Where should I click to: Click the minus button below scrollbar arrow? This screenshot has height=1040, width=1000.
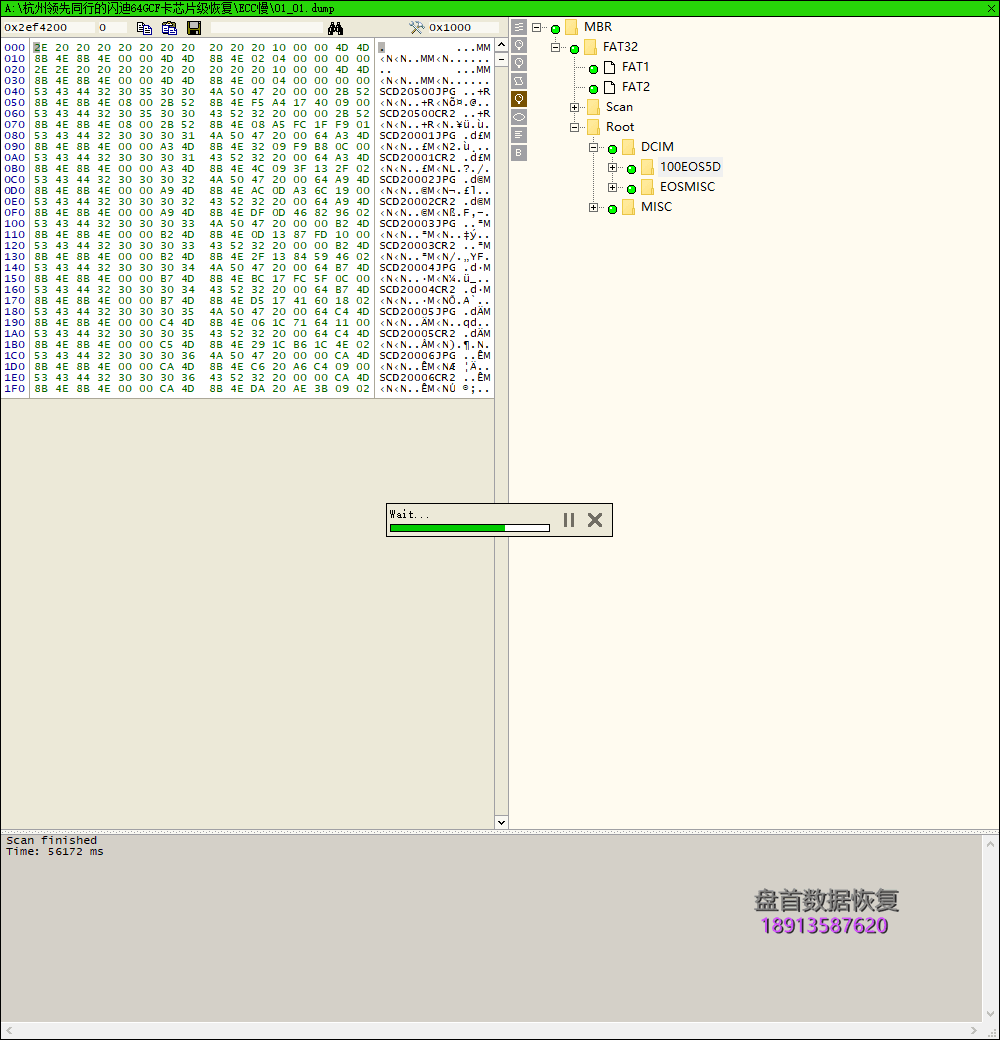(x=501, y=60)
